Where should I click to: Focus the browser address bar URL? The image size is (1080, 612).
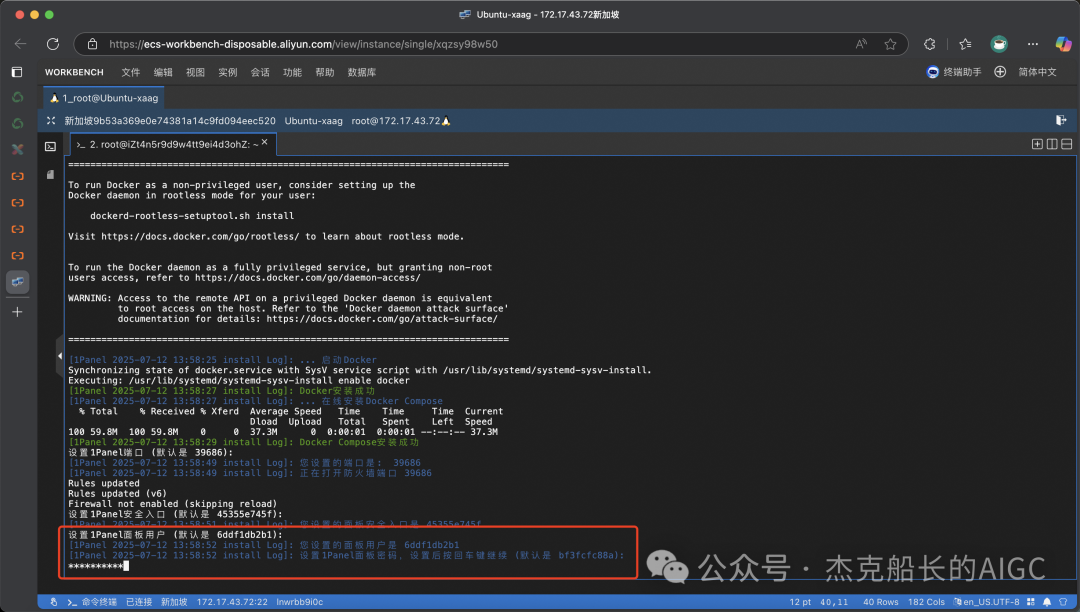303,44
